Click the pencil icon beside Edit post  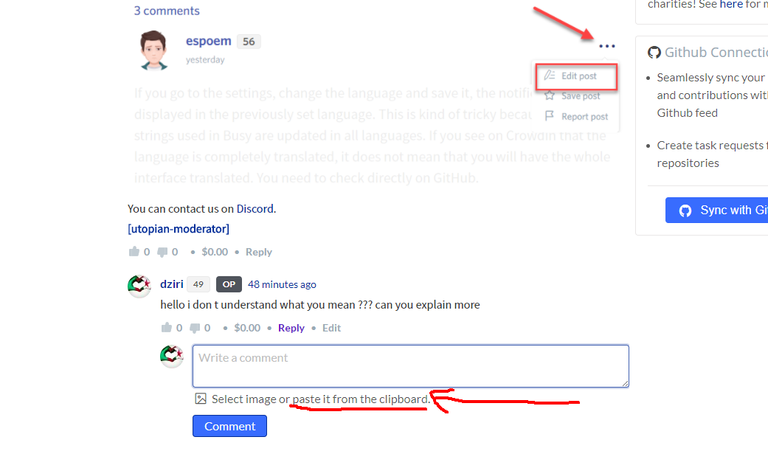(x=550, y=75)
